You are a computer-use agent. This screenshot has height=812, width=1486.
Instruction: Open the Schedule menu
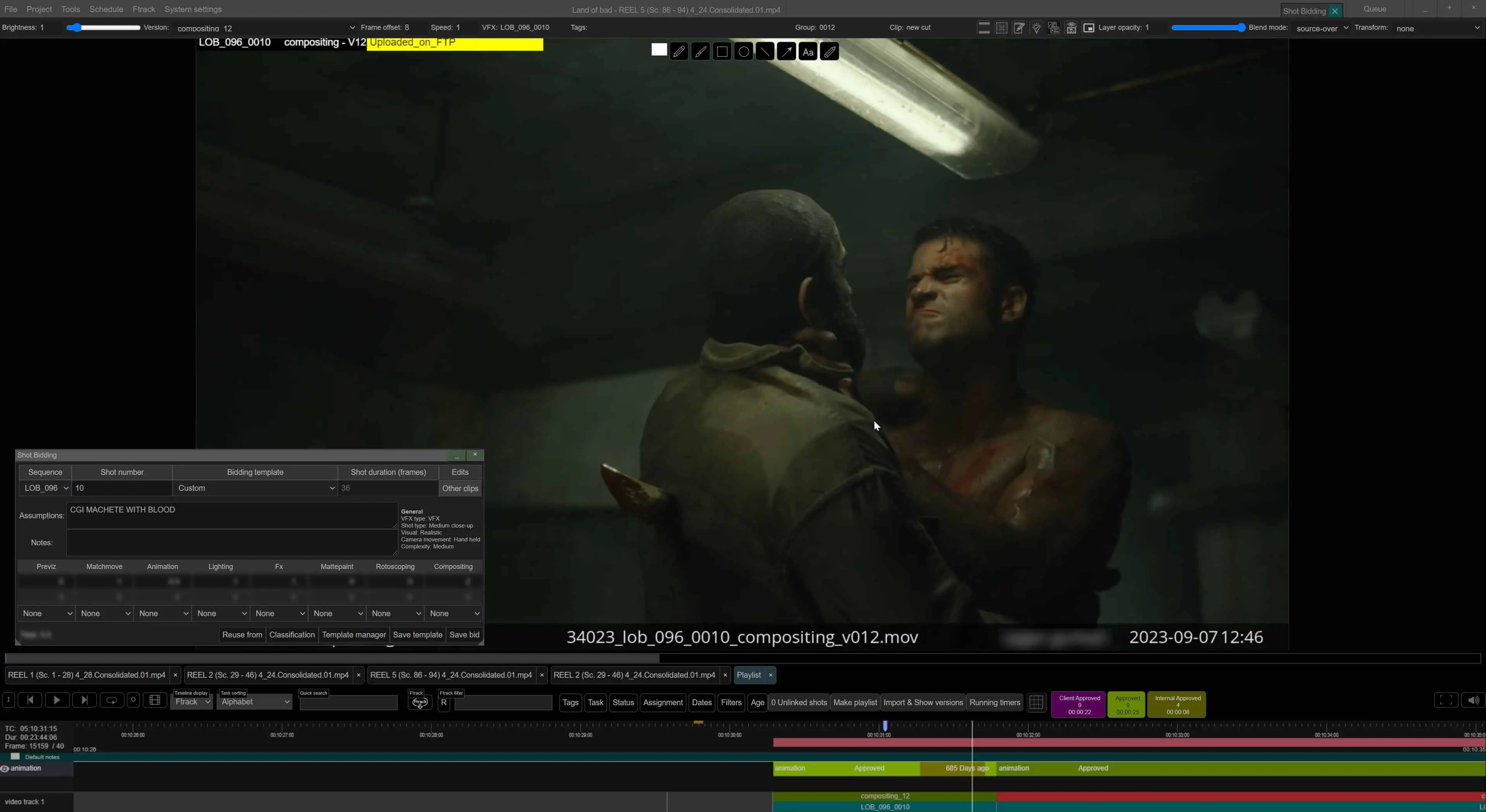click(106, 9)
